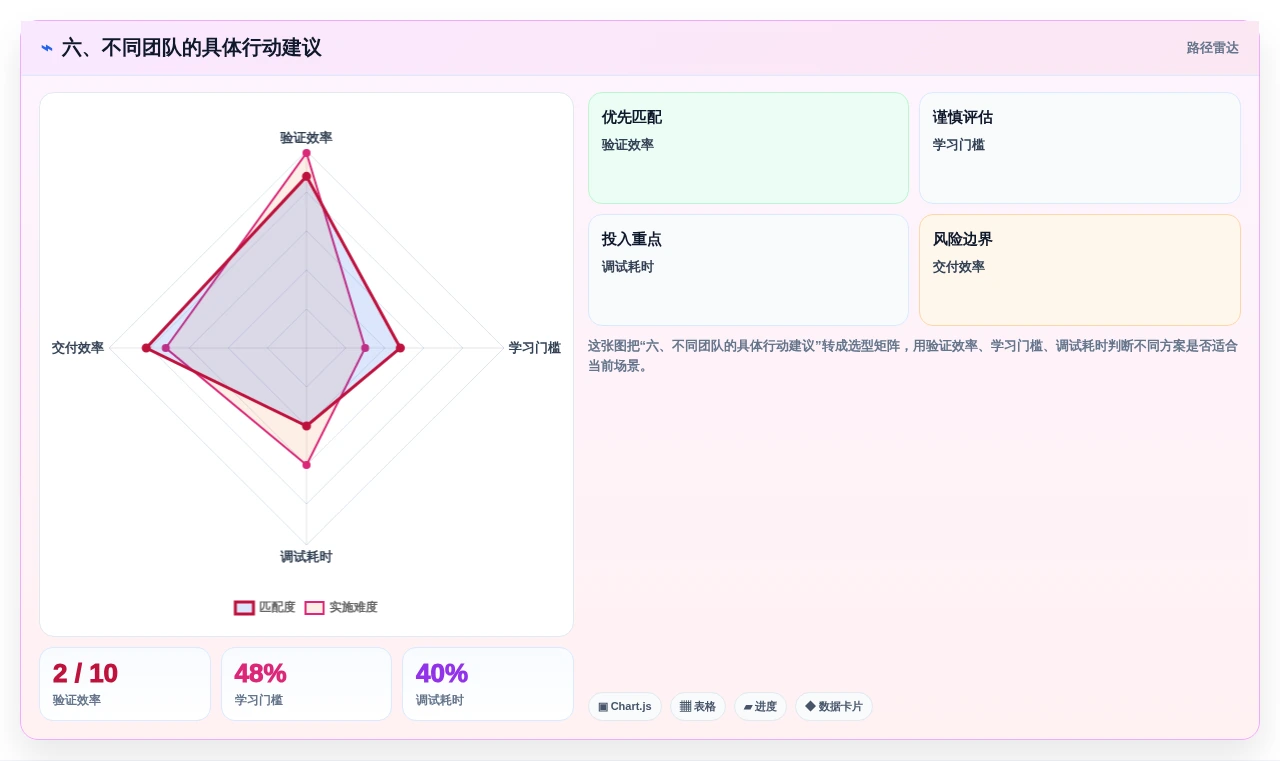Click the 匹配度 data point on 学习门槛 axis
Screen dimensions: 1280x761
(400, 348)
